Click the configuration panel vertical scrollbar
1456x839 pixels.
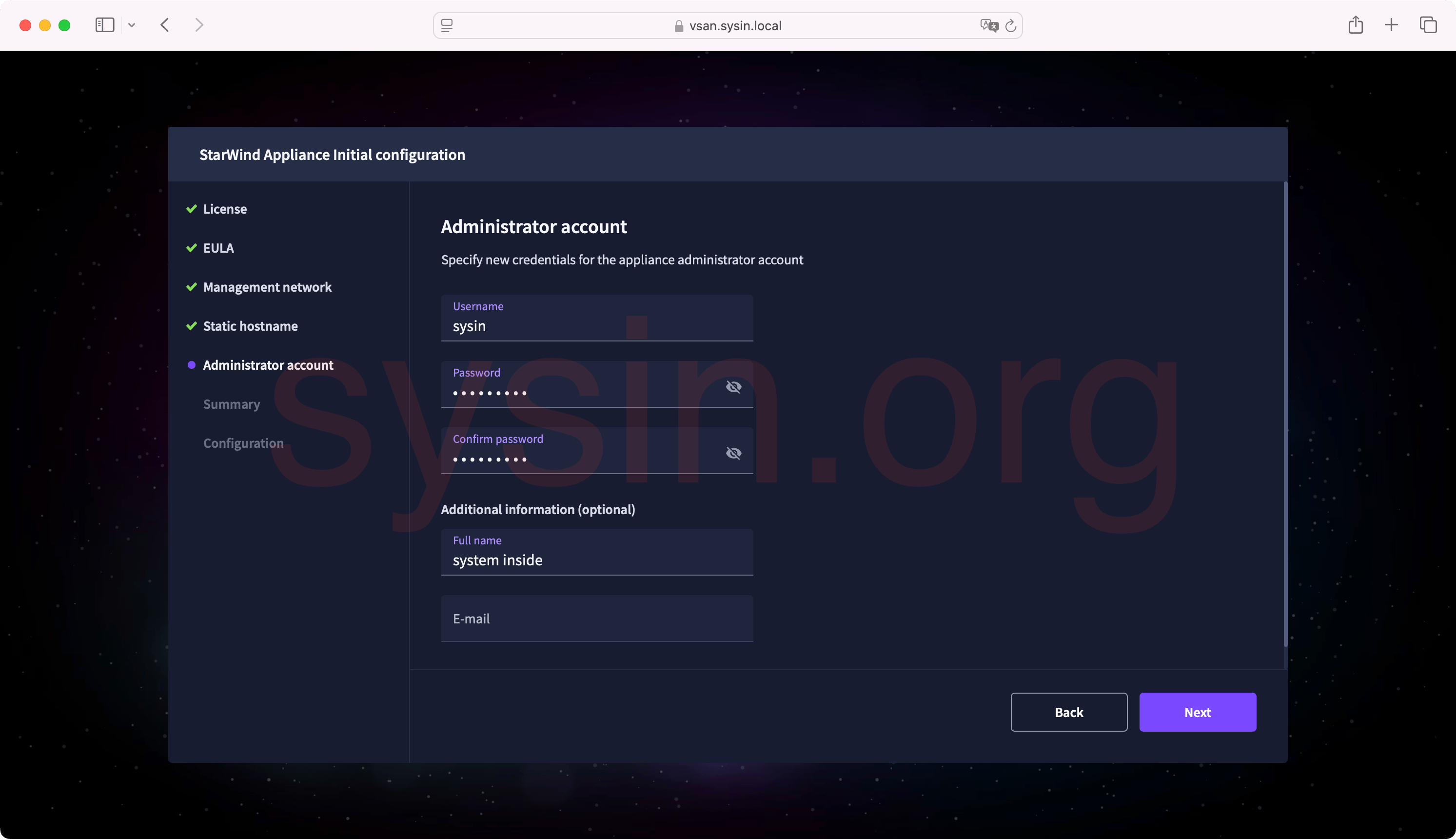pyautogui.click(x=1285, y=415)
